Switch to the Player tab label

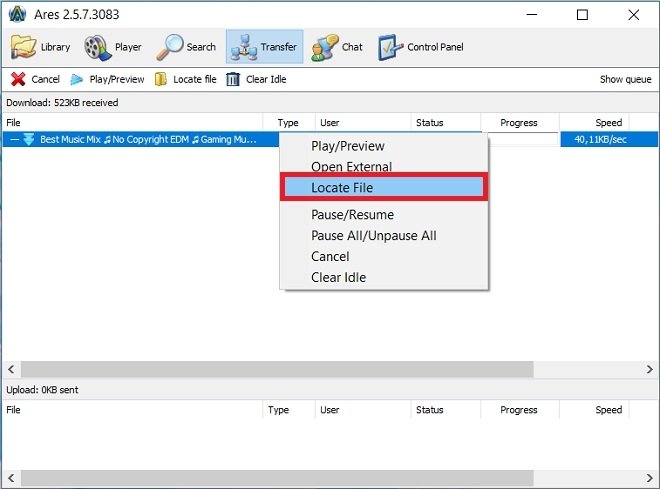tap(128, 47)
